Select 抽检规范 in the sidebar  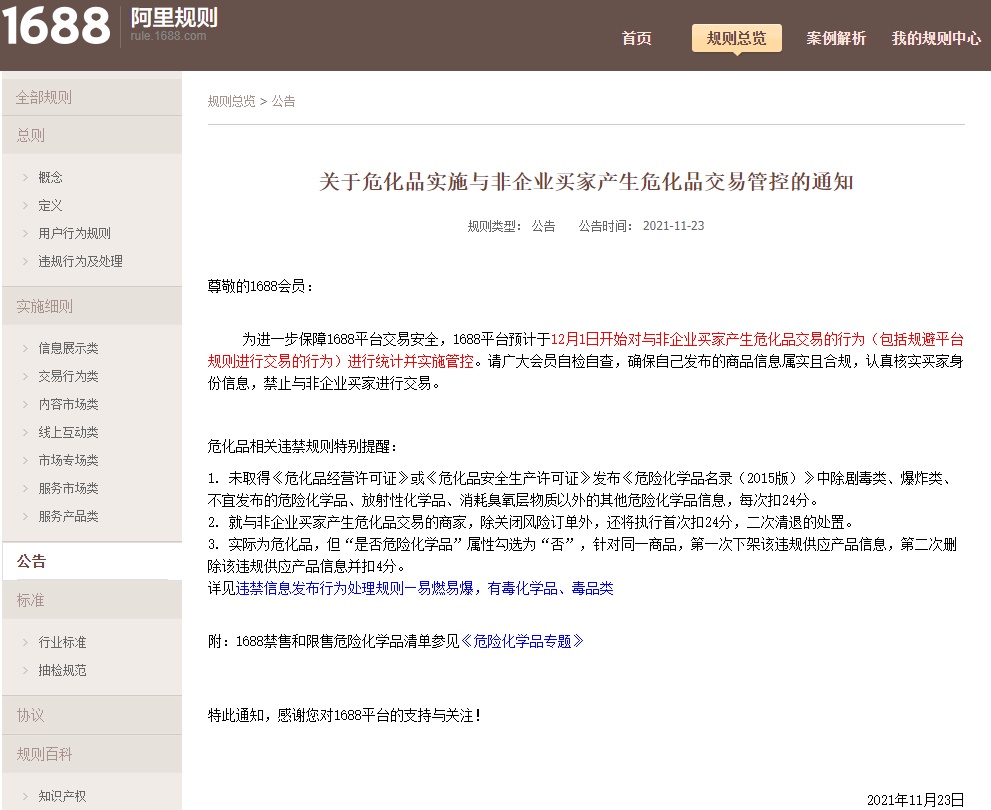tap(63, 670)
